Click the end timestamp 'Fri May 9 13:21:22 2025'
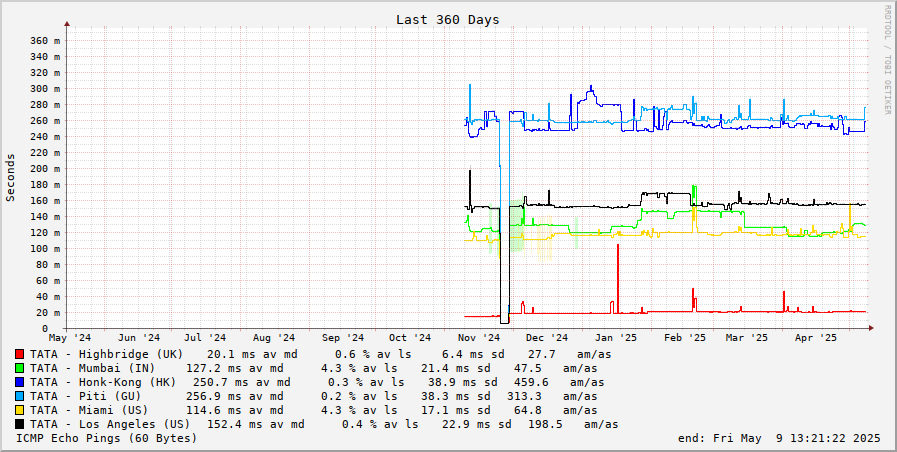This screenshot has height=452, width=897. tap(797, 438)
